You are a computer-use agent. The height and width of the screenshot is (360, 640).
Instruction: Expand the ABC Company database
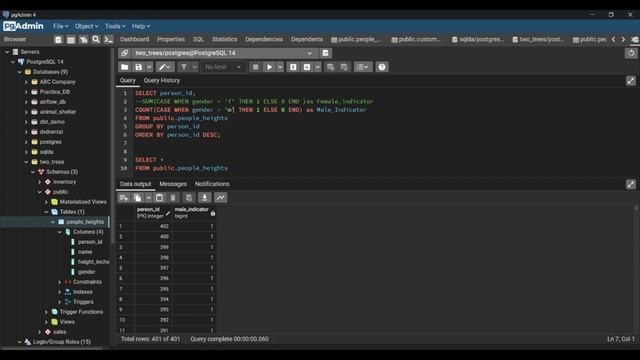27,82
